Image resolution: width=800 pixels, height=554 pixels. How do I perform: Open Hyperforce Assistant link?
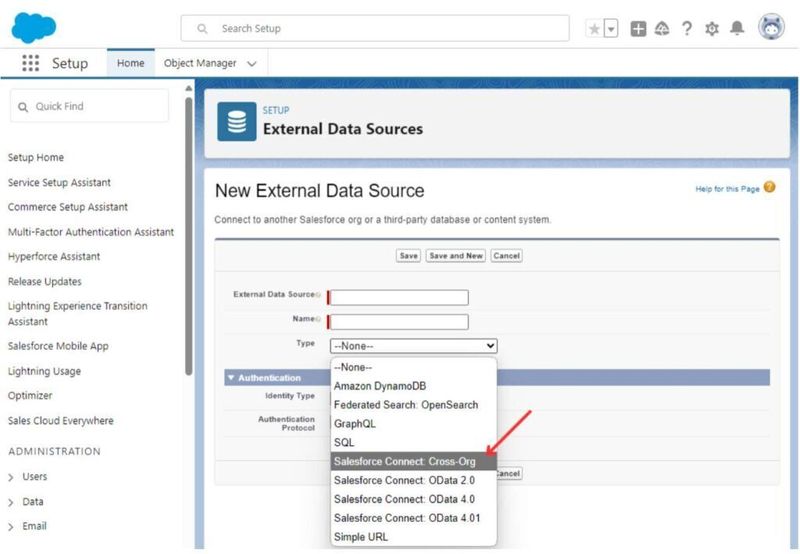[x=54, y=256]
